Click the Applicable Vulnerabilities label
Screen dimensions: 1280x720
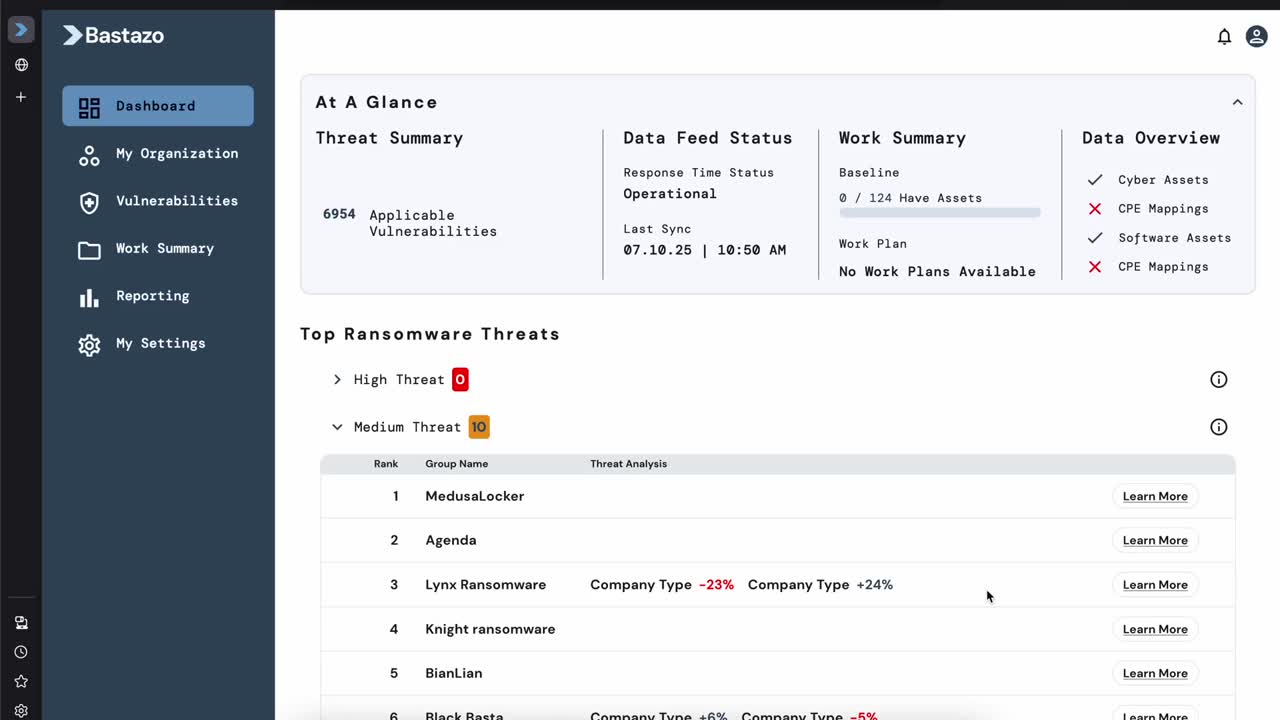(433, 223)
